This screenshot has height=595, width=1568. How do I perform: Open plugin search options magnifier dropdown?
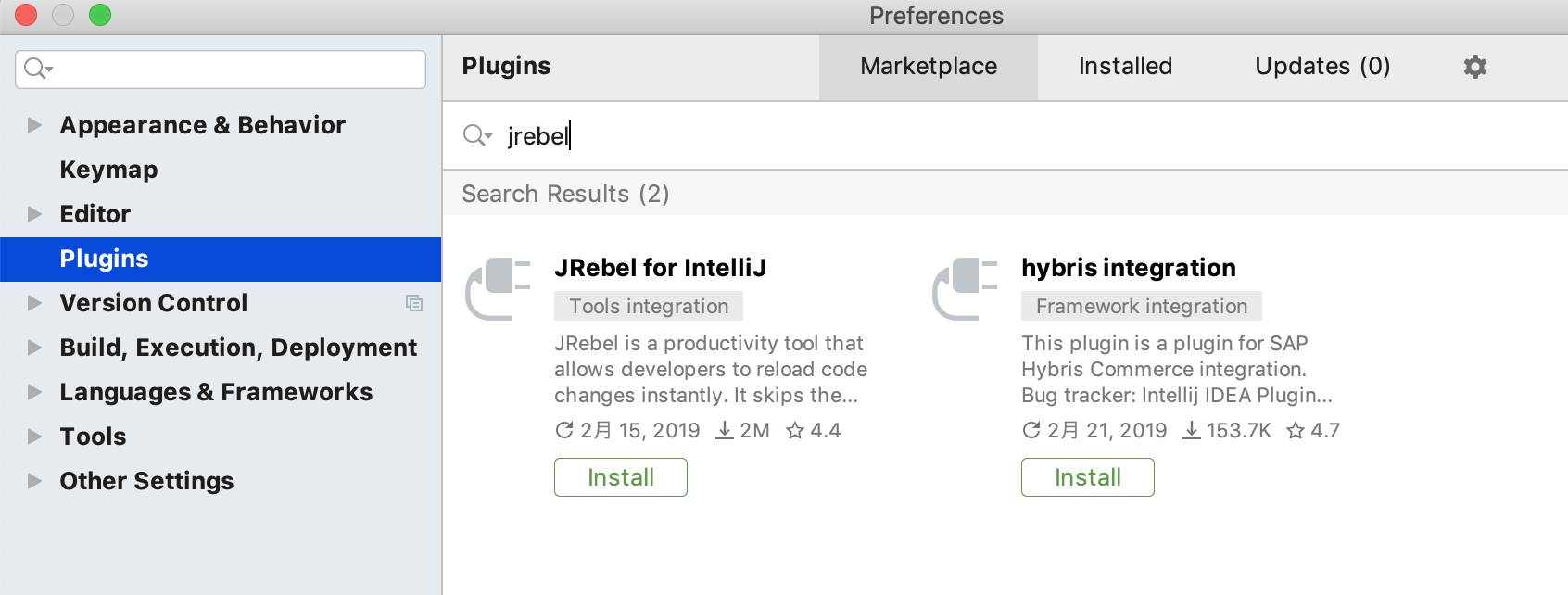coord(477,136)
